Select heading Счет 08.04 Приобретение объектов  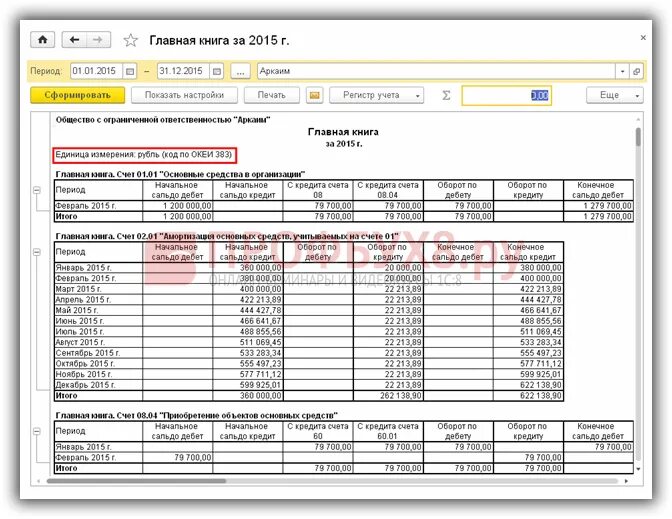(x=196, y=415)
